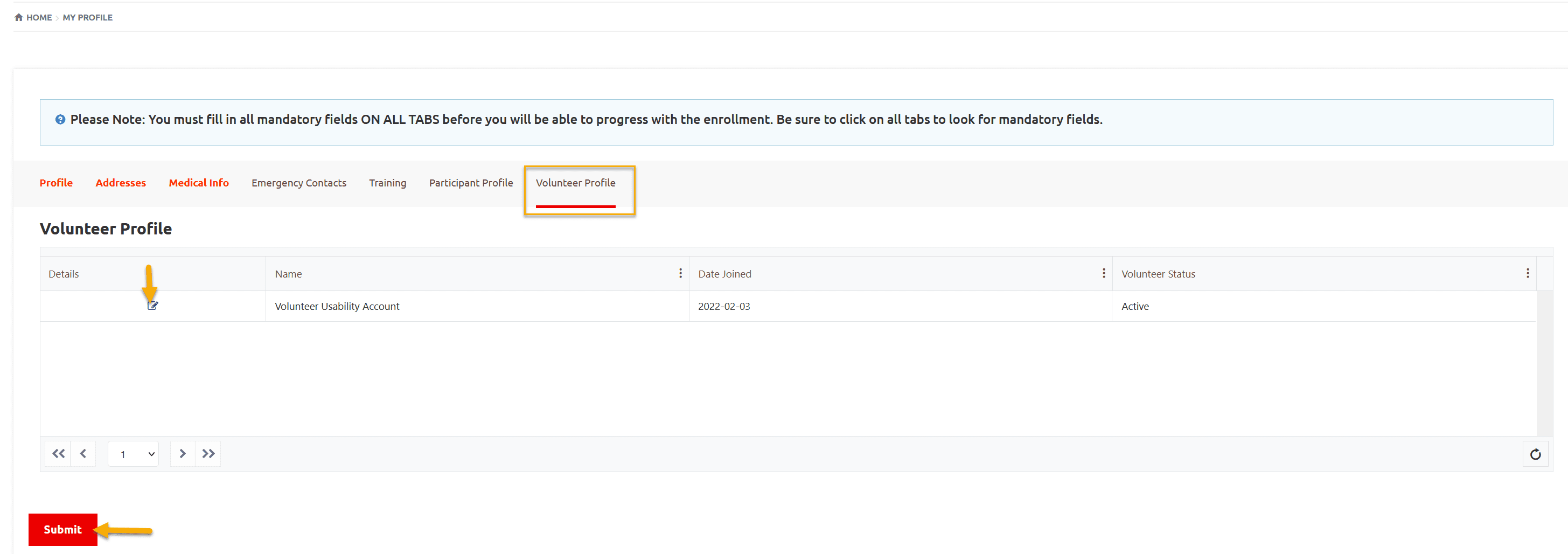Open the HOME breadcrumb link
This screenshot has width=1568, height=554.
pyautogui.click(x=39, y=18)
